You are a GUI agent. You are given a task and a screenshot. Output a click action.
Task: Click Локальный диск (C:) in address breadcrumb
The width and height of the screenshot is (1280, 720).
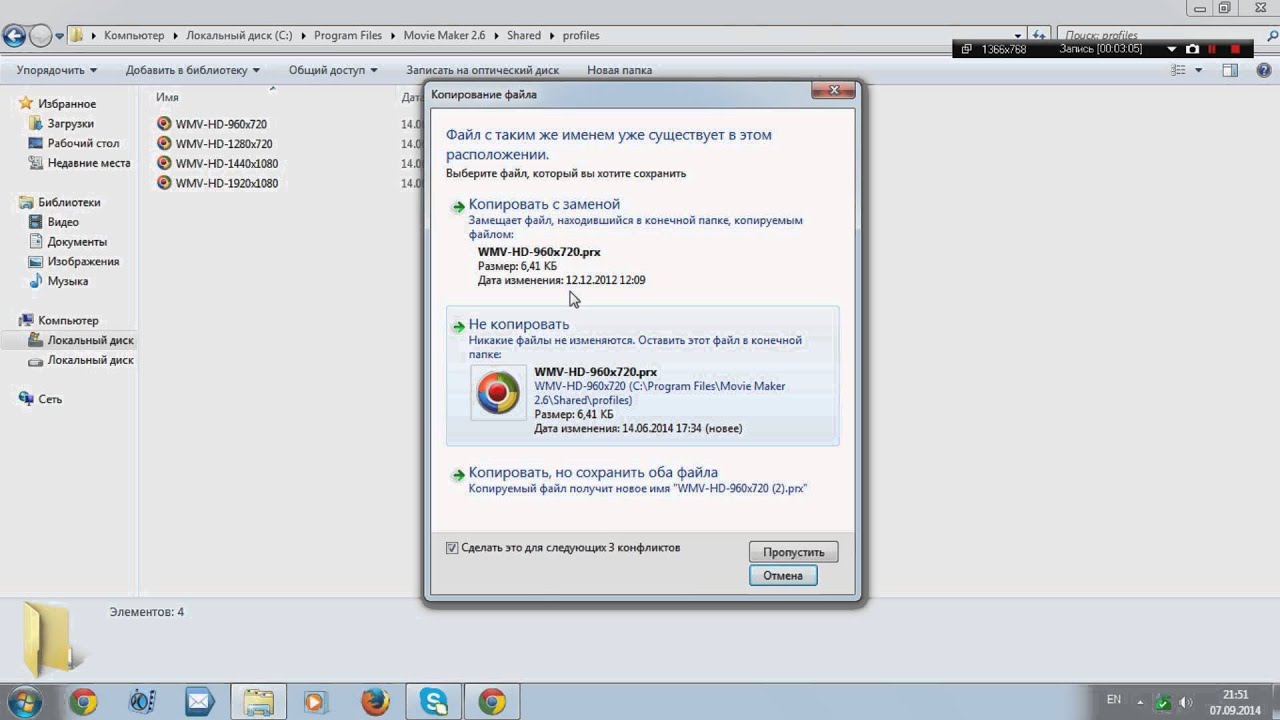239,36
